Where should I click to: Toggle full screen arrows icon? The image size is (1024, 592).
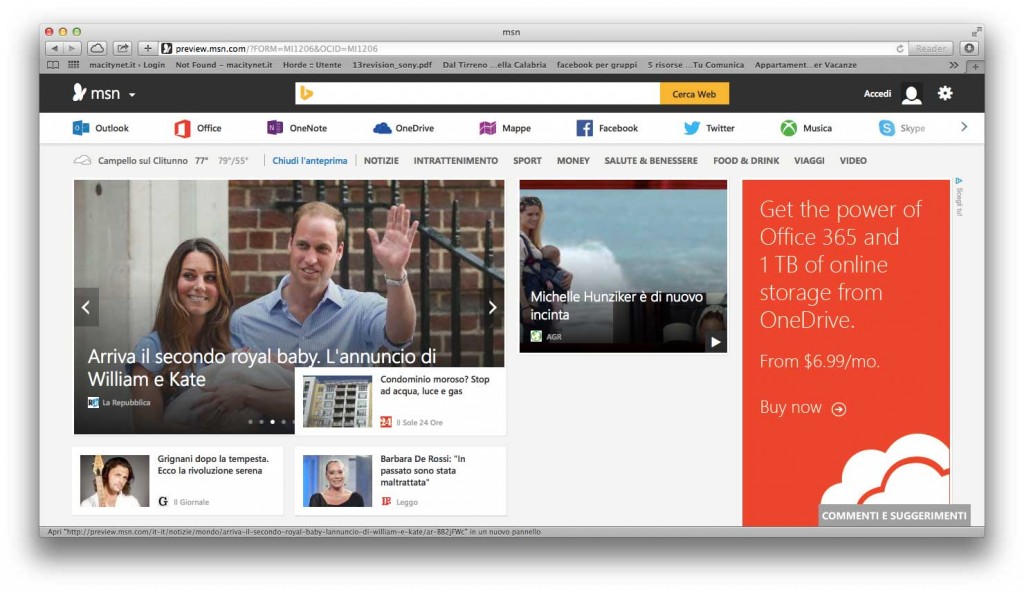pos(976,31)
